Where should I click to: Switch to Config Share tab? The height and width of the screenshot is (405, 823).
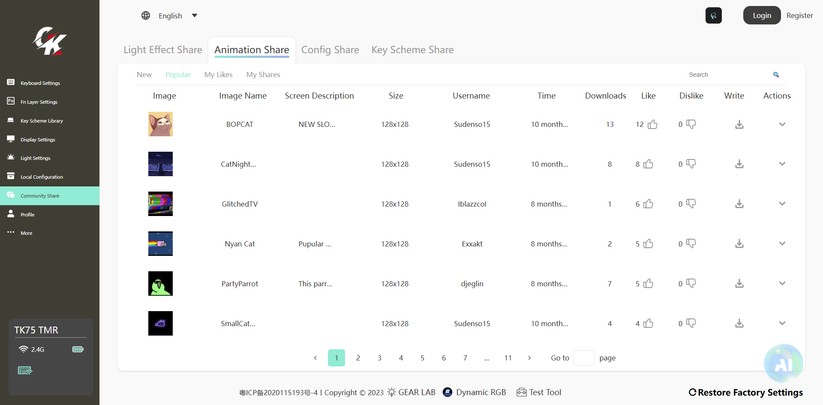(330, 50)
